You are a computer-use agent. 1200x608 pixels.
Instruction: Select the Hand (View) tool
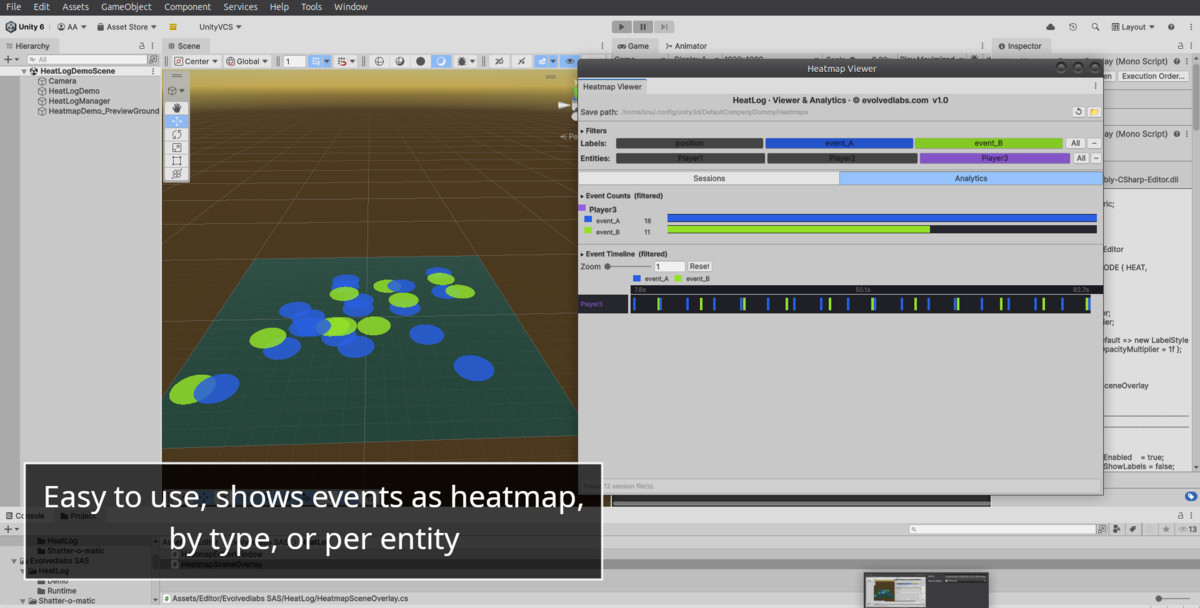[x=177, y=107]
